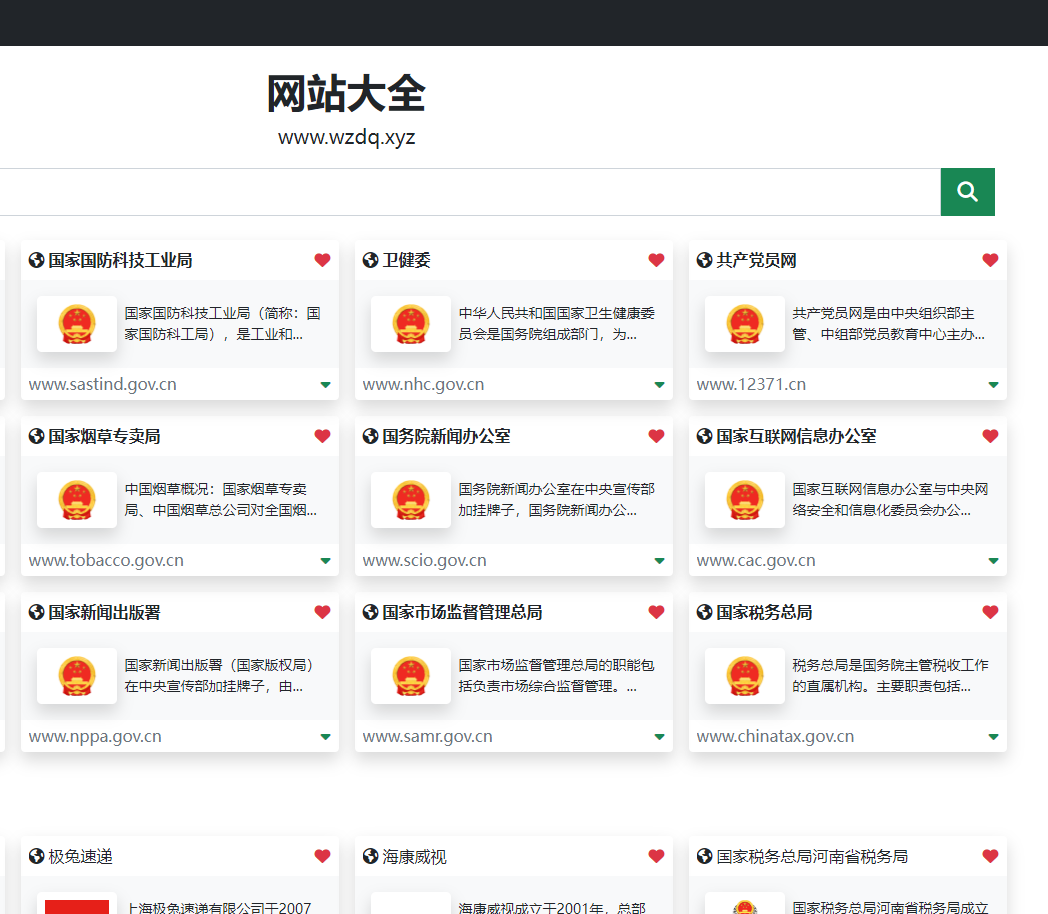Expand dropdown arrow beside www.12371.cn
The height and width of the screenshot is (914, 1048).
[x=994, y=385]
